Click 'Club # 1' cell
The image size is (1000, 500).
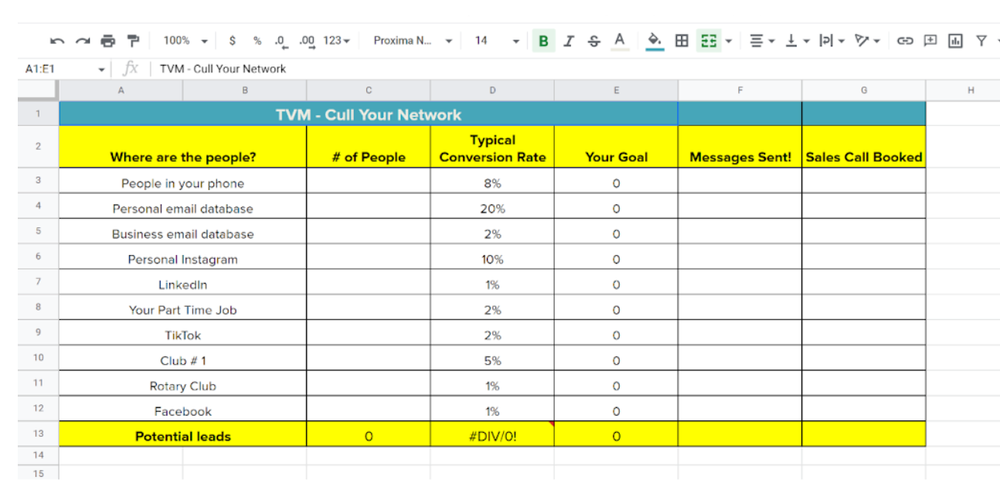183,358
